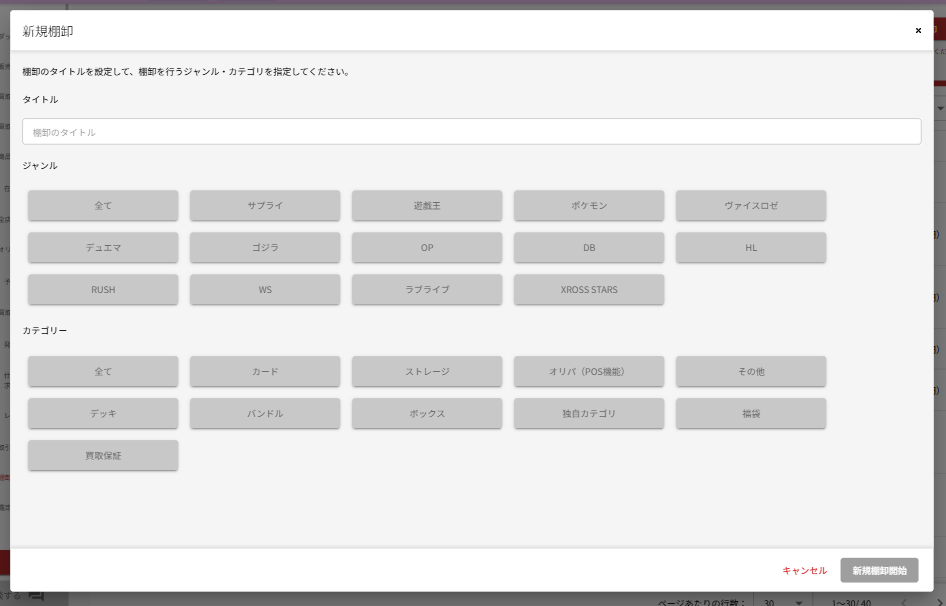Select the 買取保証 category
Viewport: 946px width, 606px height.
pyautogui.click(x=103, y=456)
